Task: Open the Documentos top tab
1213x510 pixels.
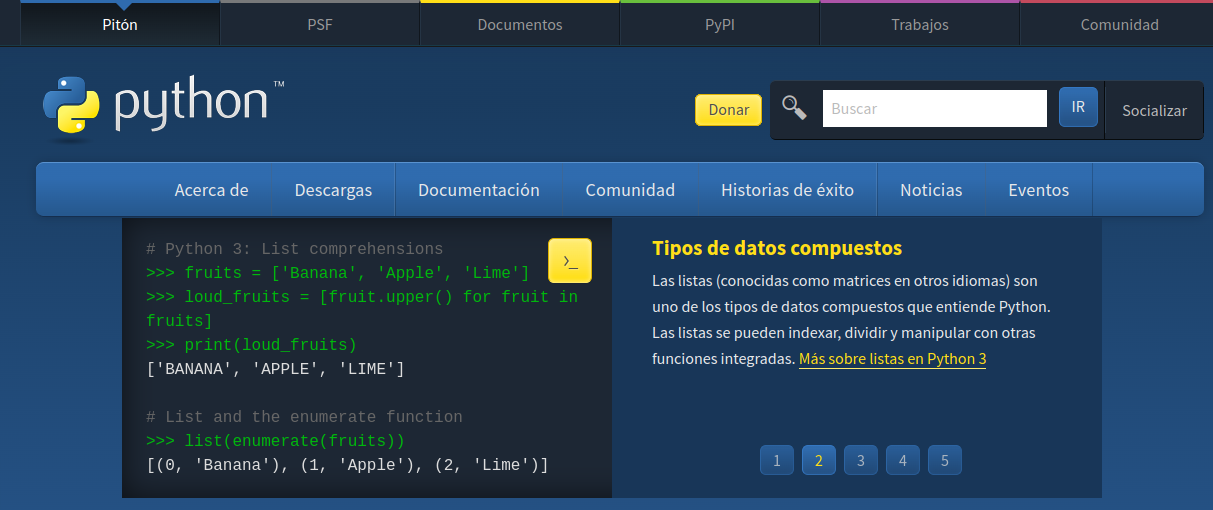Action: click(x=520, y=25)
